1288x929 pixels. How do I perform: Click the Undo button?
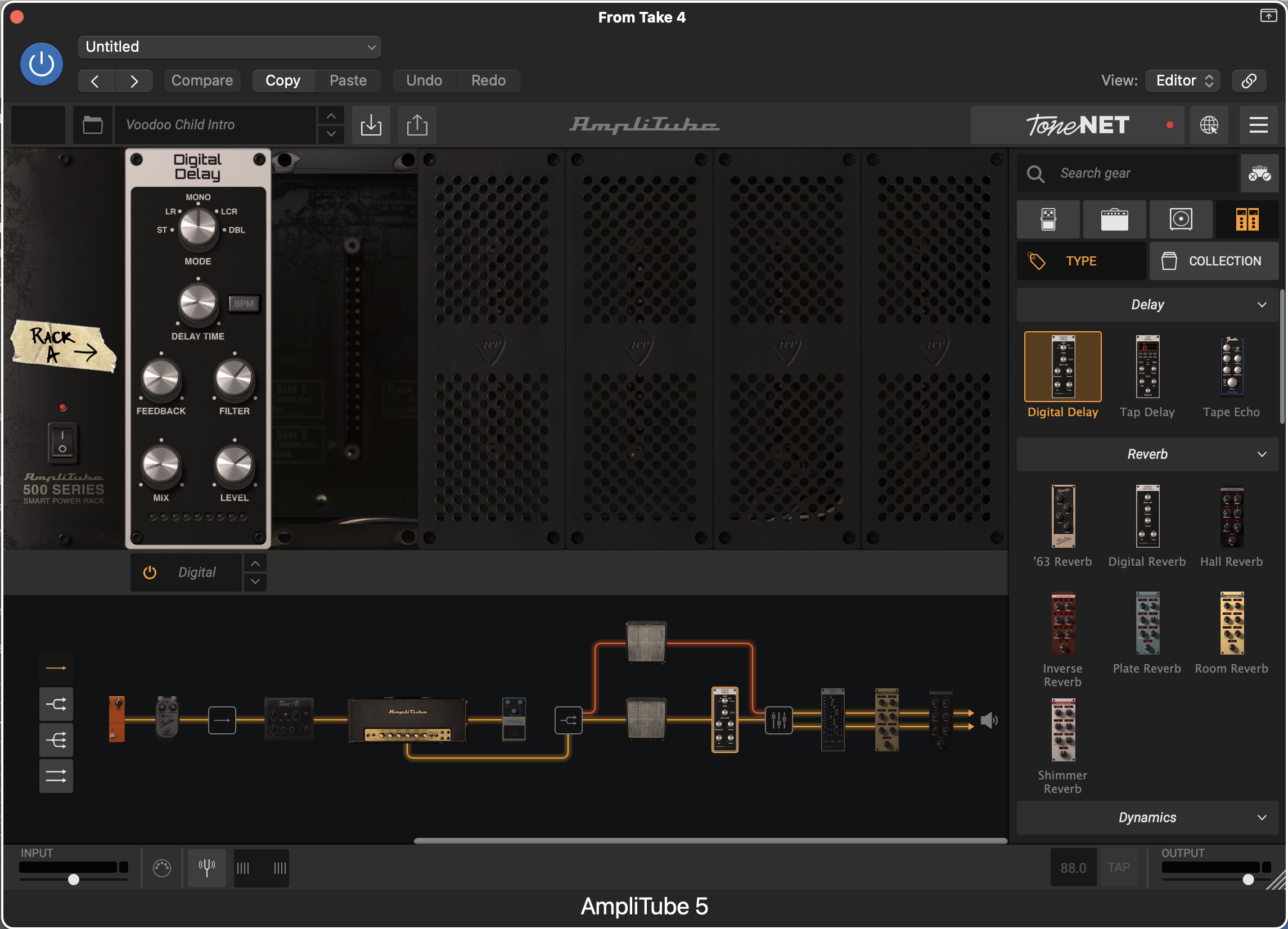coord(424,80)
